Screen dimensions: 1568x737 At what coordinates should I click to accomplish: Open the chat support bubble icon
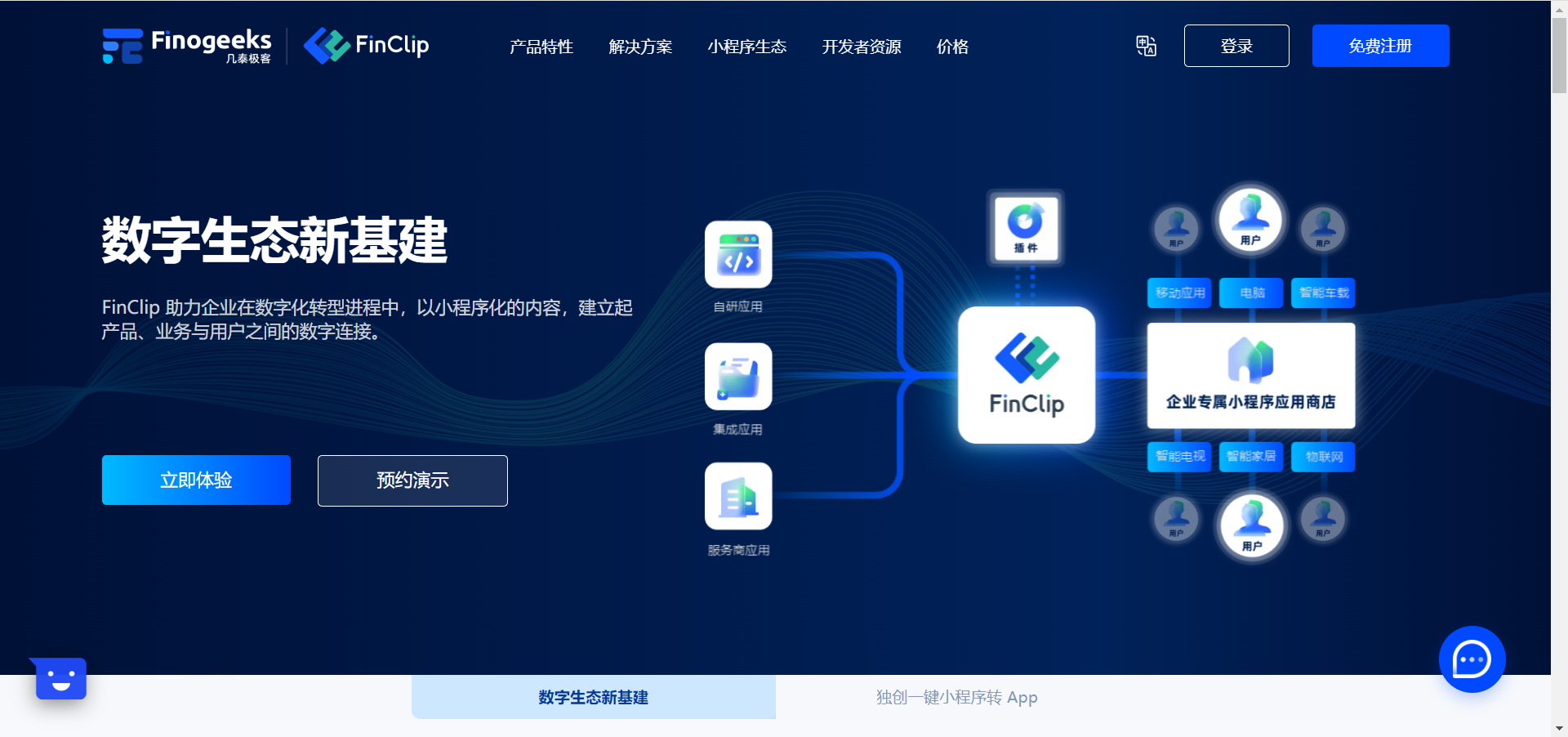(1472, 659)
